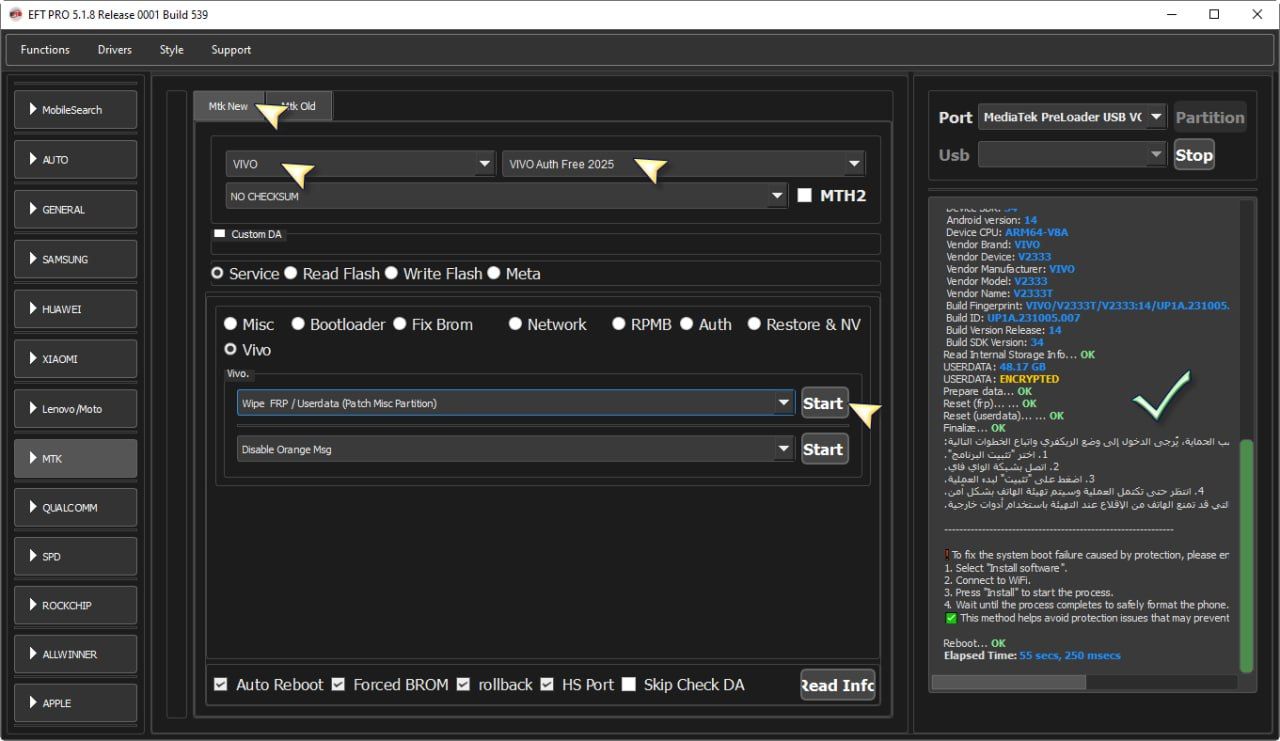Select the Restore & NV radio option
1280x741 pixels.
755,324
